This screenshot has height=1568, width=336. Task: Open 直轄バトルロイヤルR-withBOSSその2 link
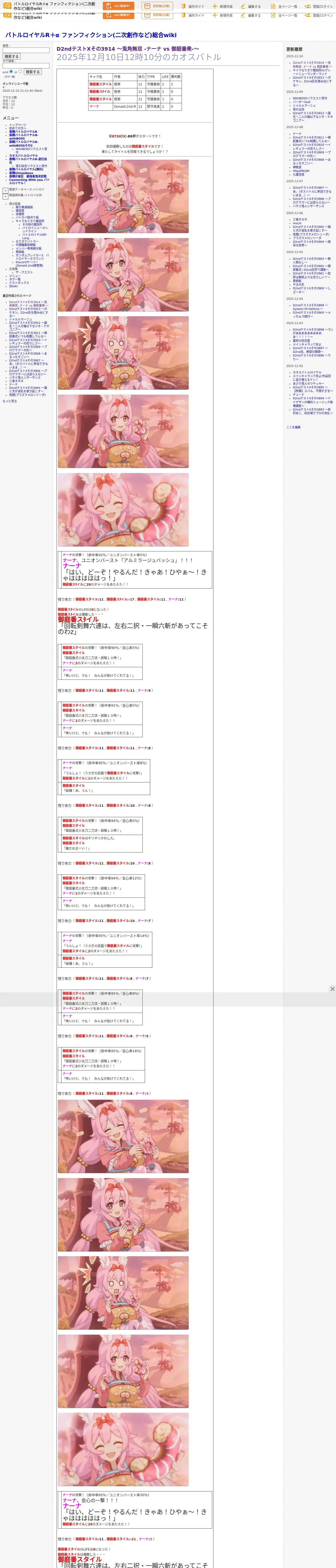(x=23, y=144)
